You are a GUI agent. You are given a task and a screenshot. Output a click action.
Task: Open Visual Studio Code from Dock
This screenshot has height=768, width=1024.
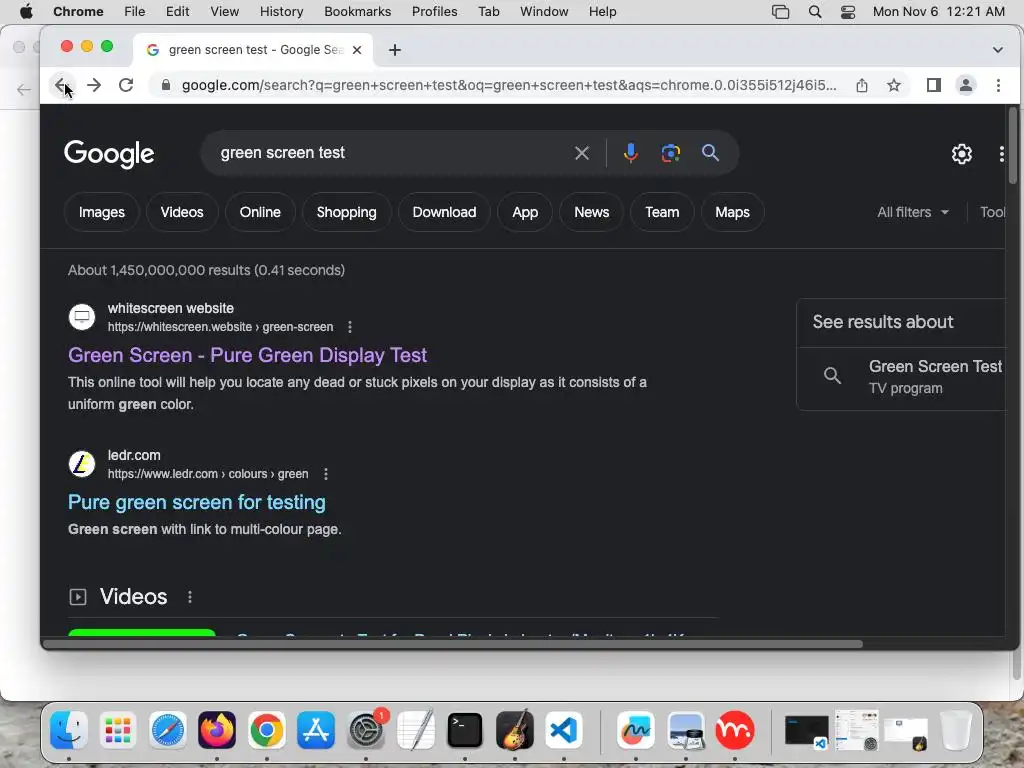pos(564,730)
